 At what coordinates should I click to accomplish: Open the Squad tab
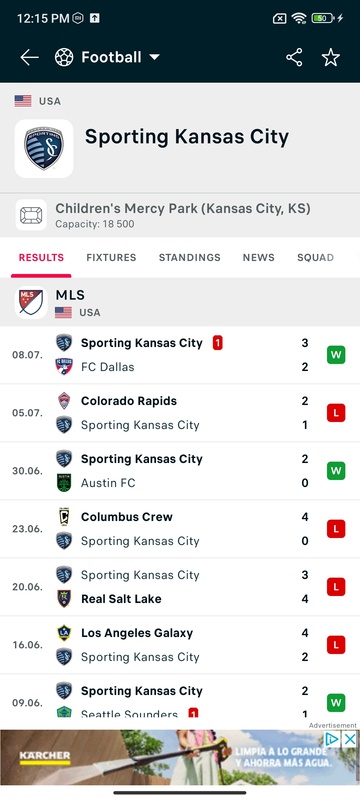[x=316, y=258]
